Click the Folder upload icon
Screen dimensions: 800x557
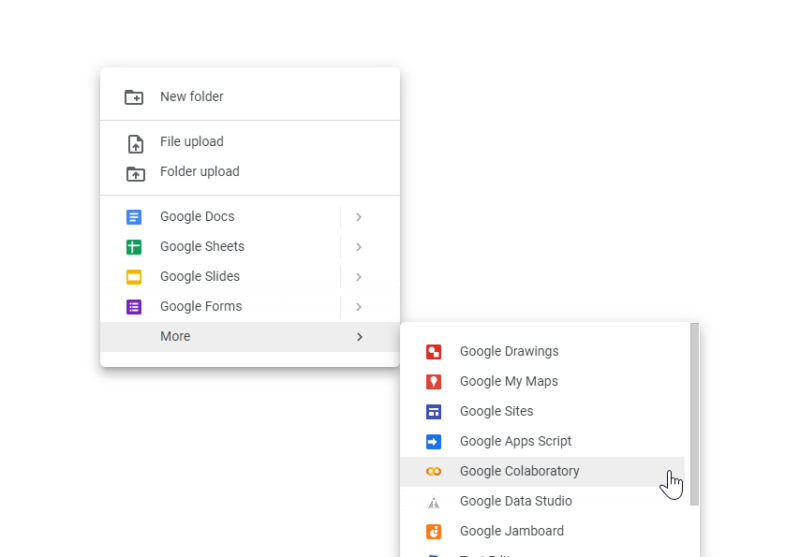[x=134, y=173]
